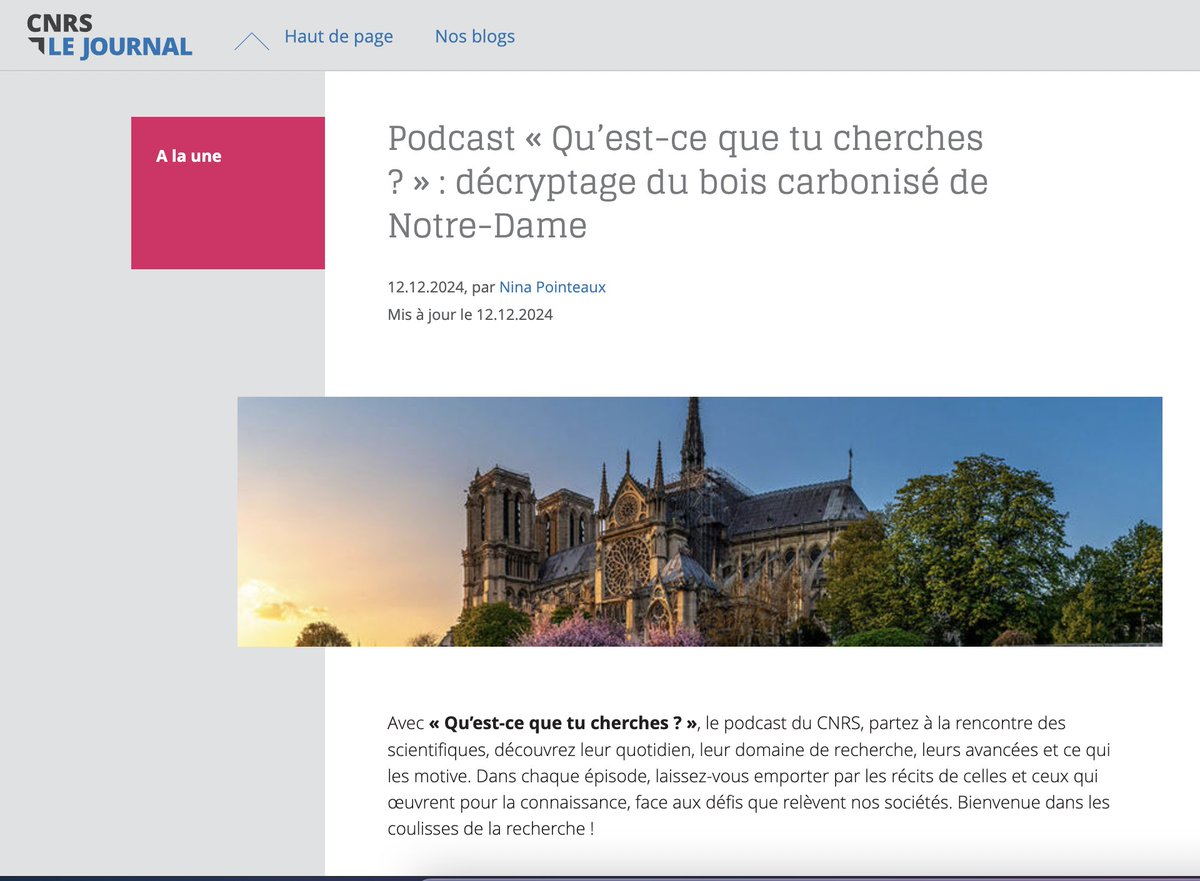The image size is (1200, 881).
Task: Open the Nos blogs menu item
Action: tap(475, 36)
